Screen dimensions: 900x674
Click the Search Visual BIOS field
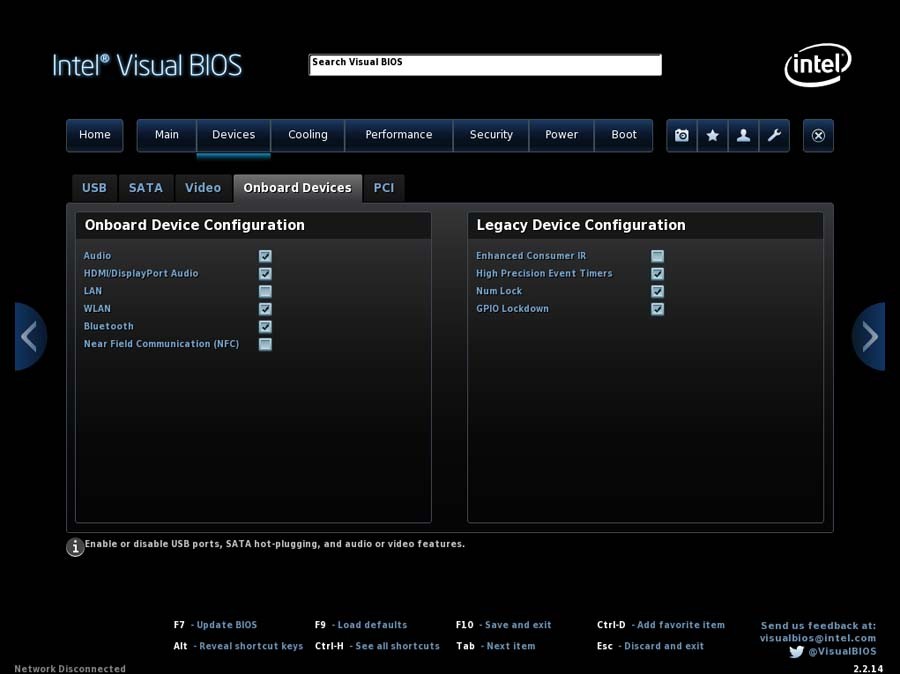pos(485,64)
